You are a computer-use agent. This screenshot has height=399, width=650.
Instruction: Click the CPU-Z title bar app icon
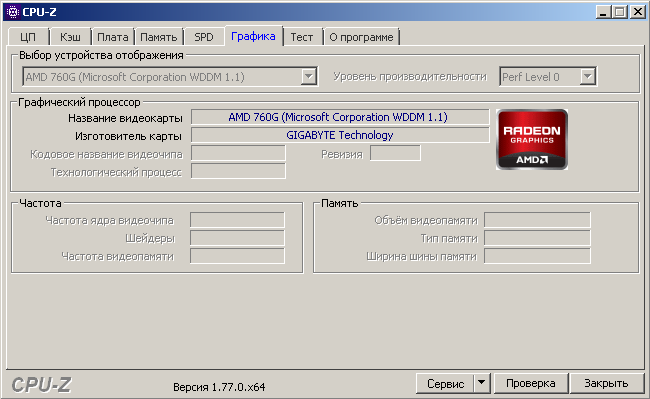tap(13, 12)
